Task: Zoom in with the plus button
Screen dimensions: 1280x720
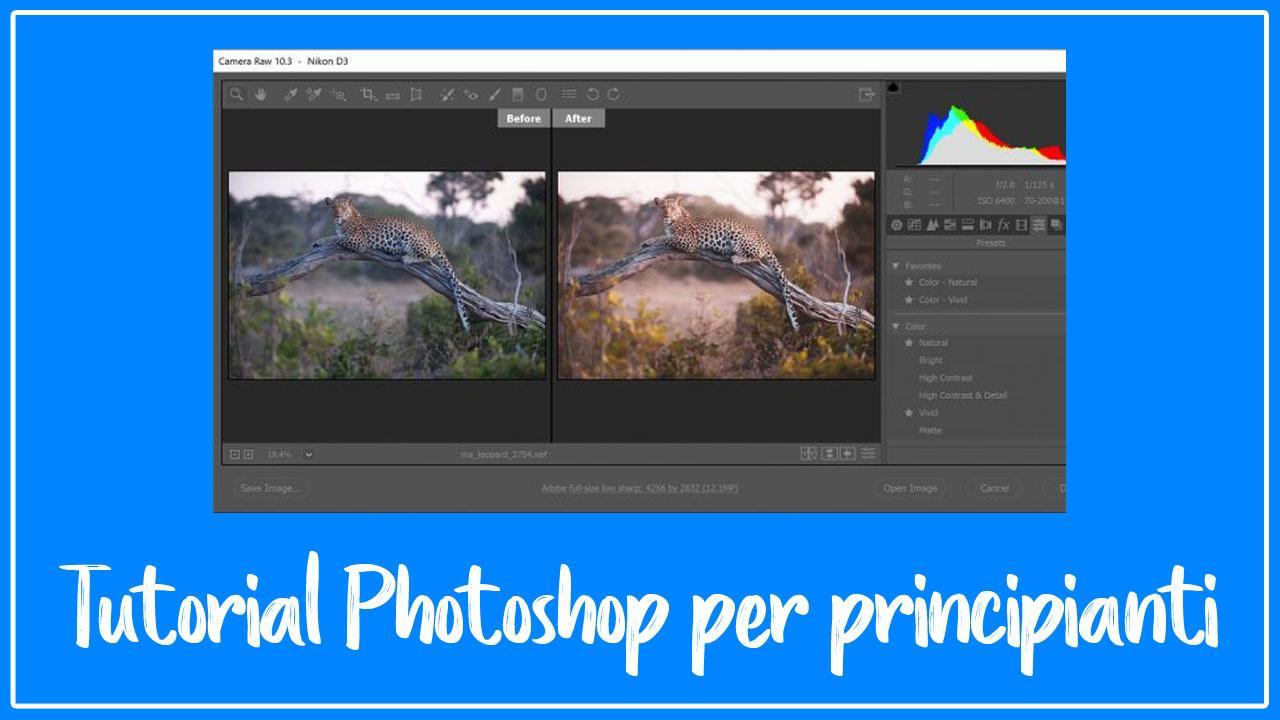Action: tap(248, 454)
